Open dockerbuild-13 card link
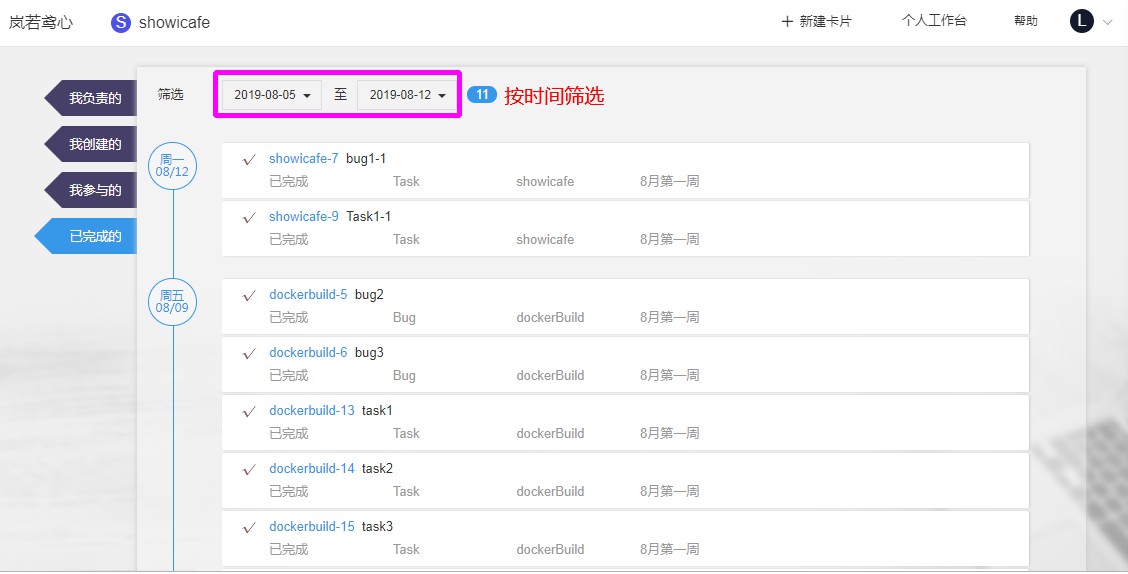The height and width of the screenshot is (574, 1128). coord(311,411)
